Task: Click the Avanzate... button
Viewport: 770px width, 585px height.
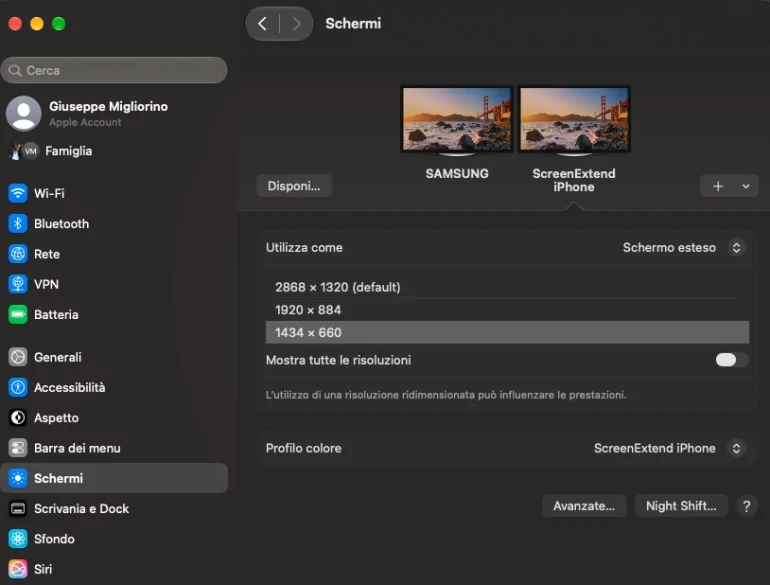Action: pyautogui.click(x=584, y=506)
